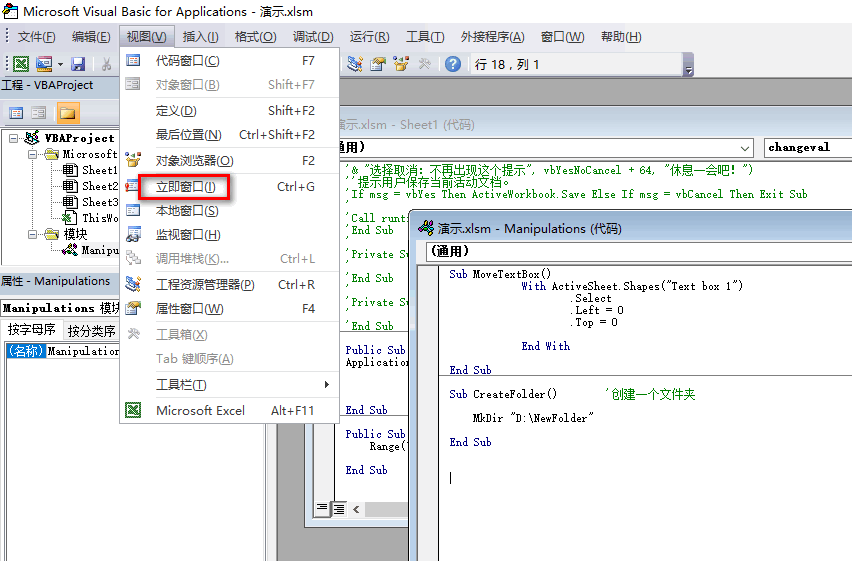Switch to the 按分类序 properties tab
The height and width of the screenshot is (561, 852).
pos(91,331)
